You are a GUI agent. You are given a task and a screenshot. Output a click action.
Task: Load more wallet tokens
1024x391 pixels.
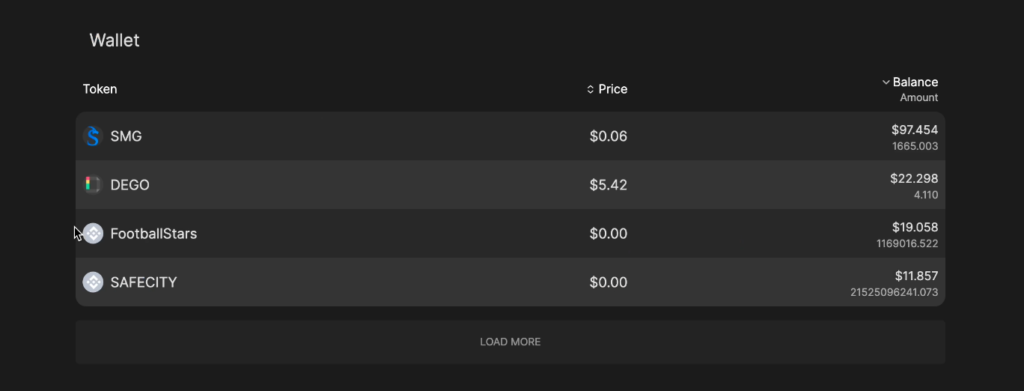510,342
